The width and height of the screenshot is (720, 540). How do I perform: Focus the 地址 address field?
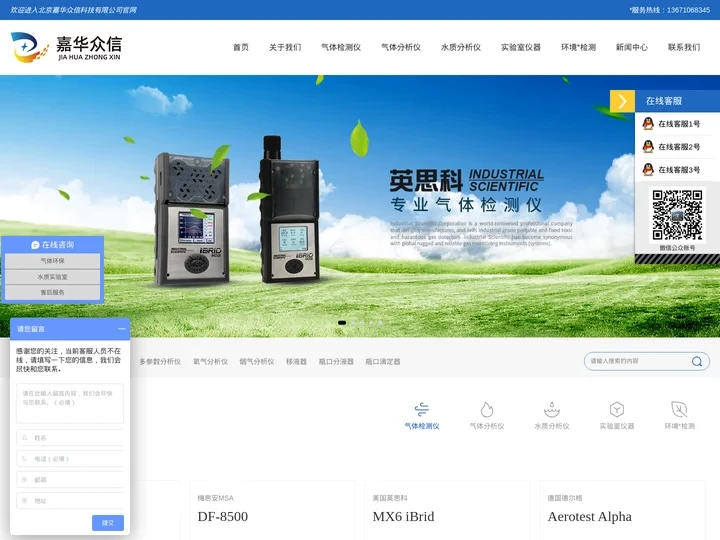(70, 501)
